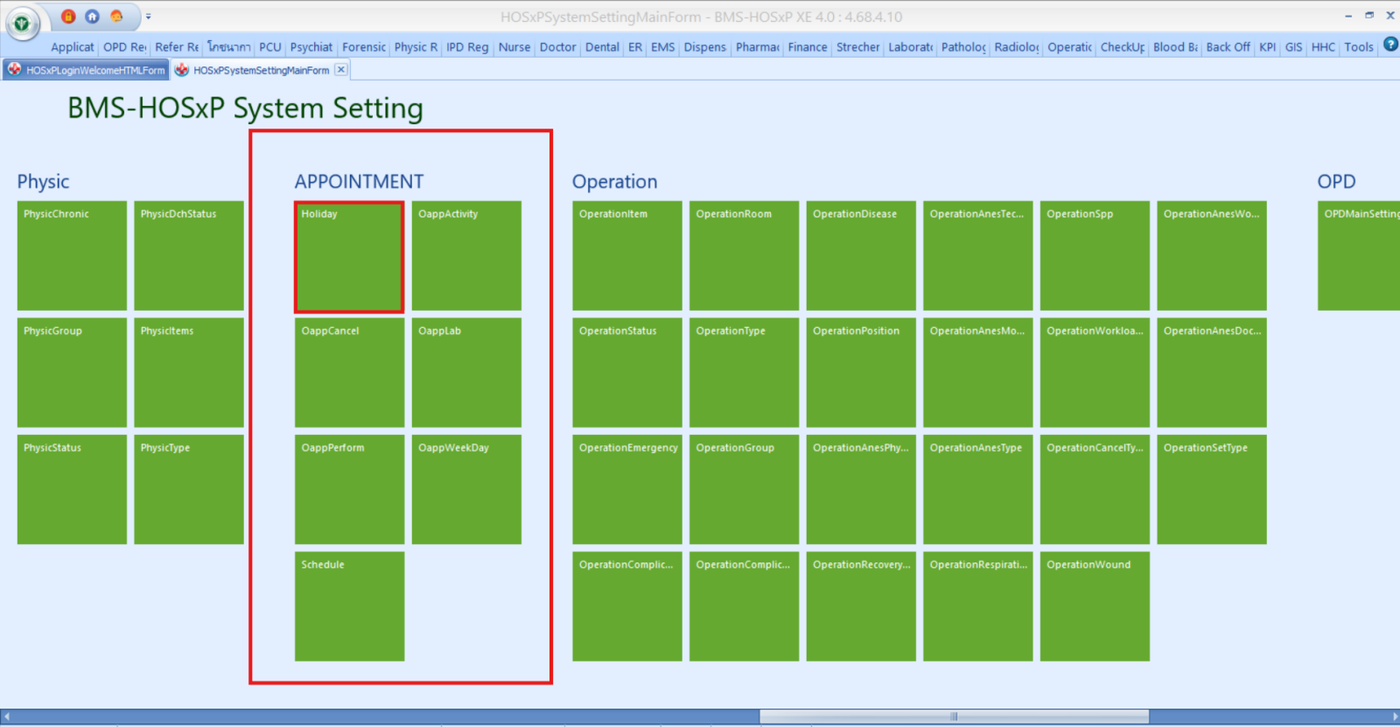Open the Finance menu
The image size is (1400, 727).
(807, 47)
